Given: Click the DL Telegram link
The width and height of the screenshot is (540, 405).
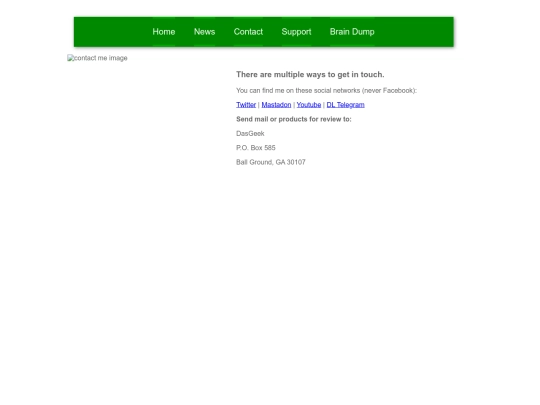Looking at the screenshot, I should [345, 105].
